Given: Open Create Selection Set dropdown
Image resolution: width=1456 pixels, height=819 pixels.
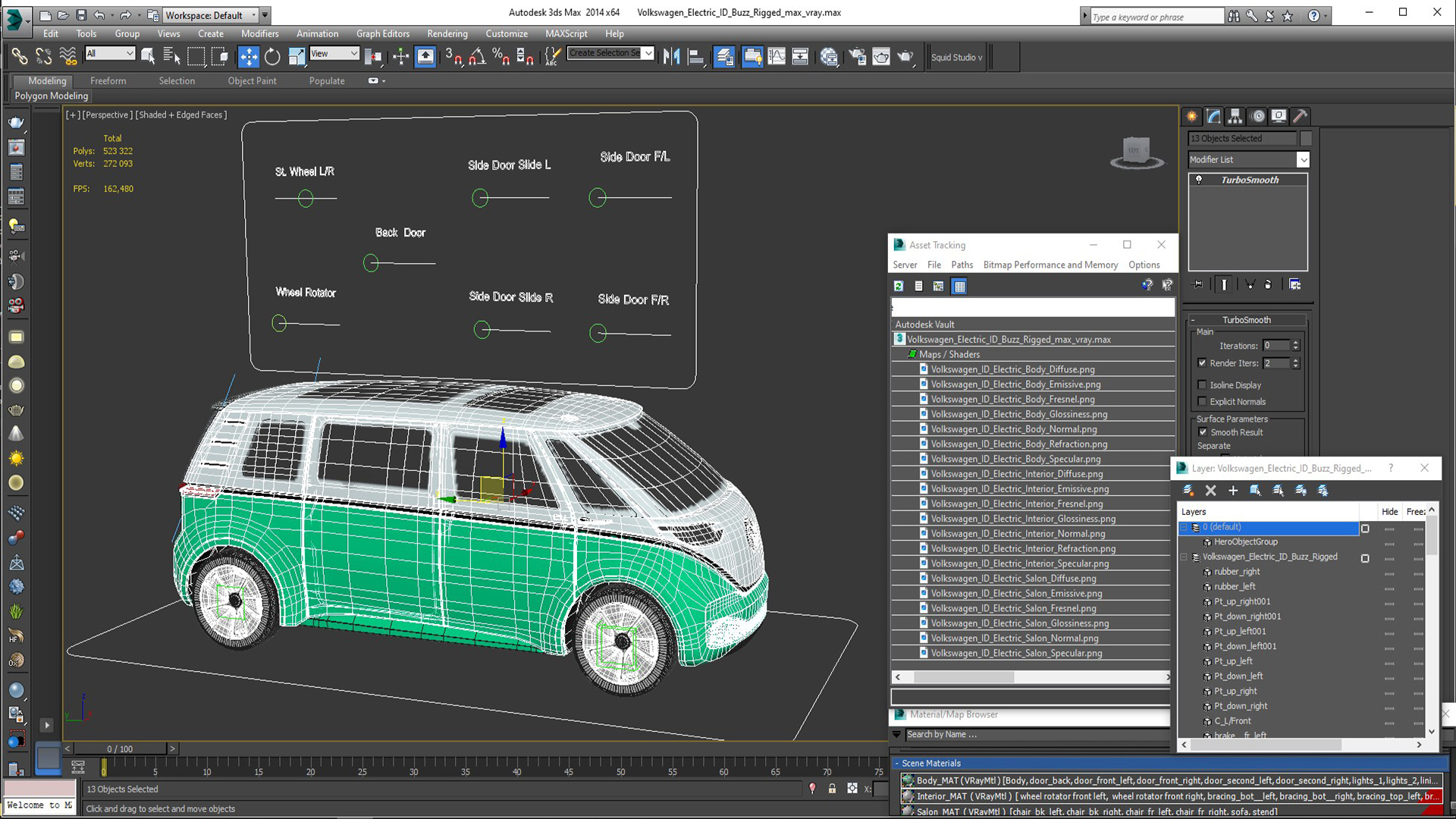Looking at the screenshot, I should [649, 53].
